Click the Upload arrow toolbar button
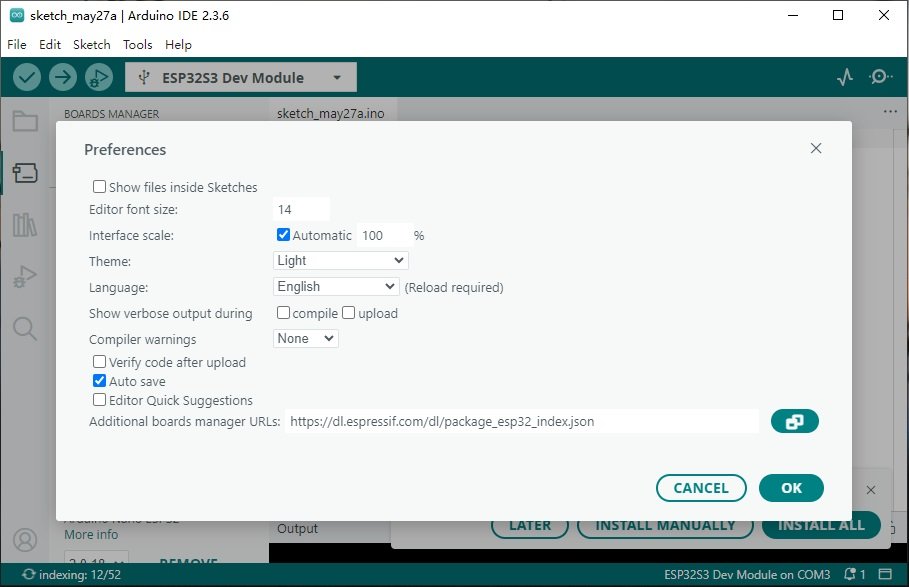Screen dimensions: 909x587 click(63, 77)
